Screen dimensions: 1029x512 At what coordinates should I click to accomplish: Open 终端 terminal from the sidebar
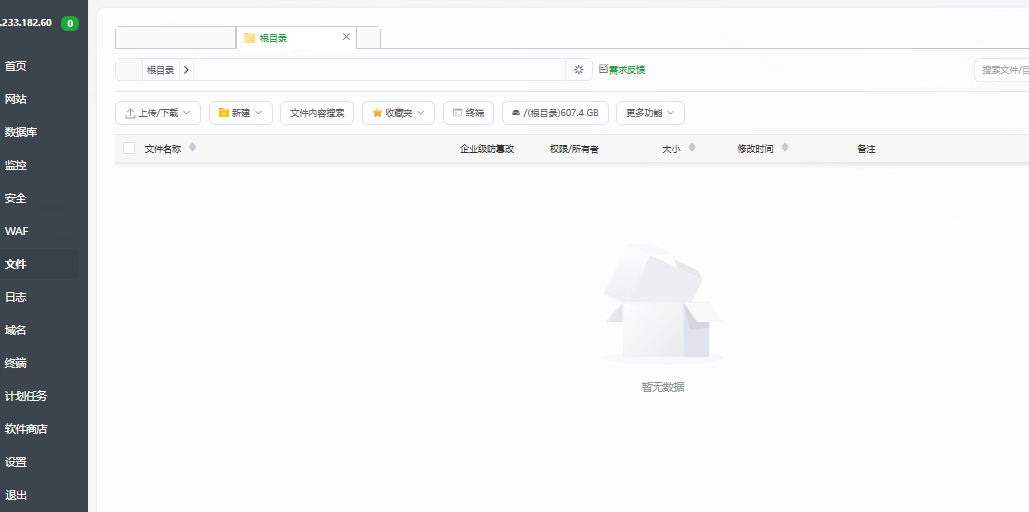click(16, 363)
